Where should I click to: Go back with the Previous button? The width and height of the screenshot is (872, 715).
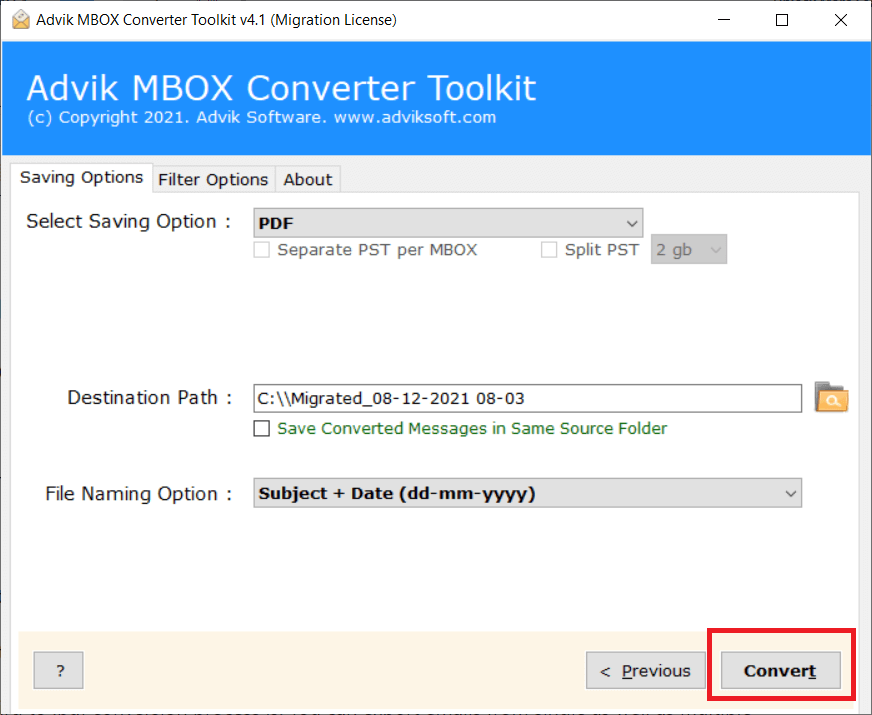646,671
